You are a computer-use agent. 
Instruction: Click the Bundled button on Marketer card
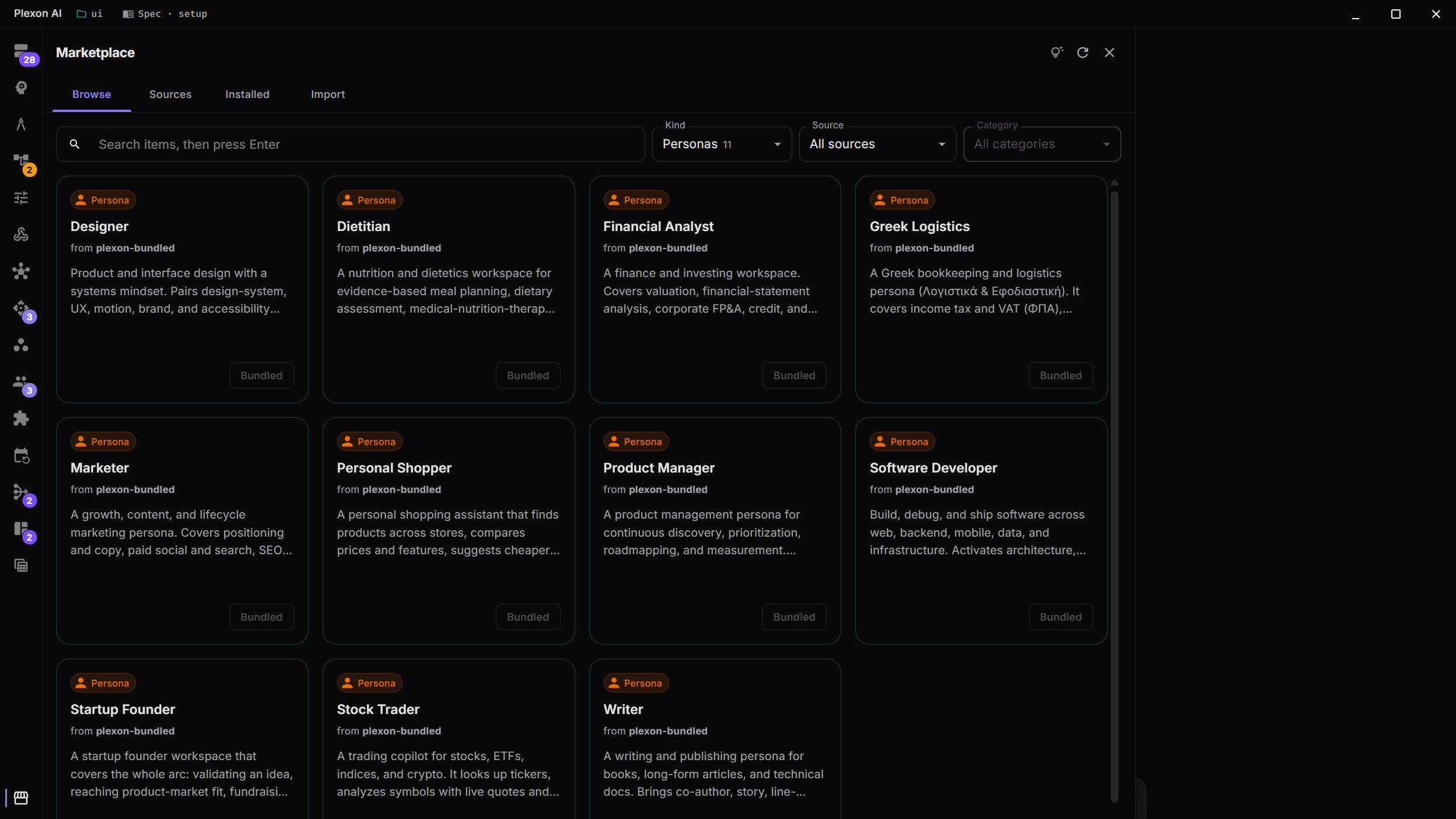pos(261,617)
